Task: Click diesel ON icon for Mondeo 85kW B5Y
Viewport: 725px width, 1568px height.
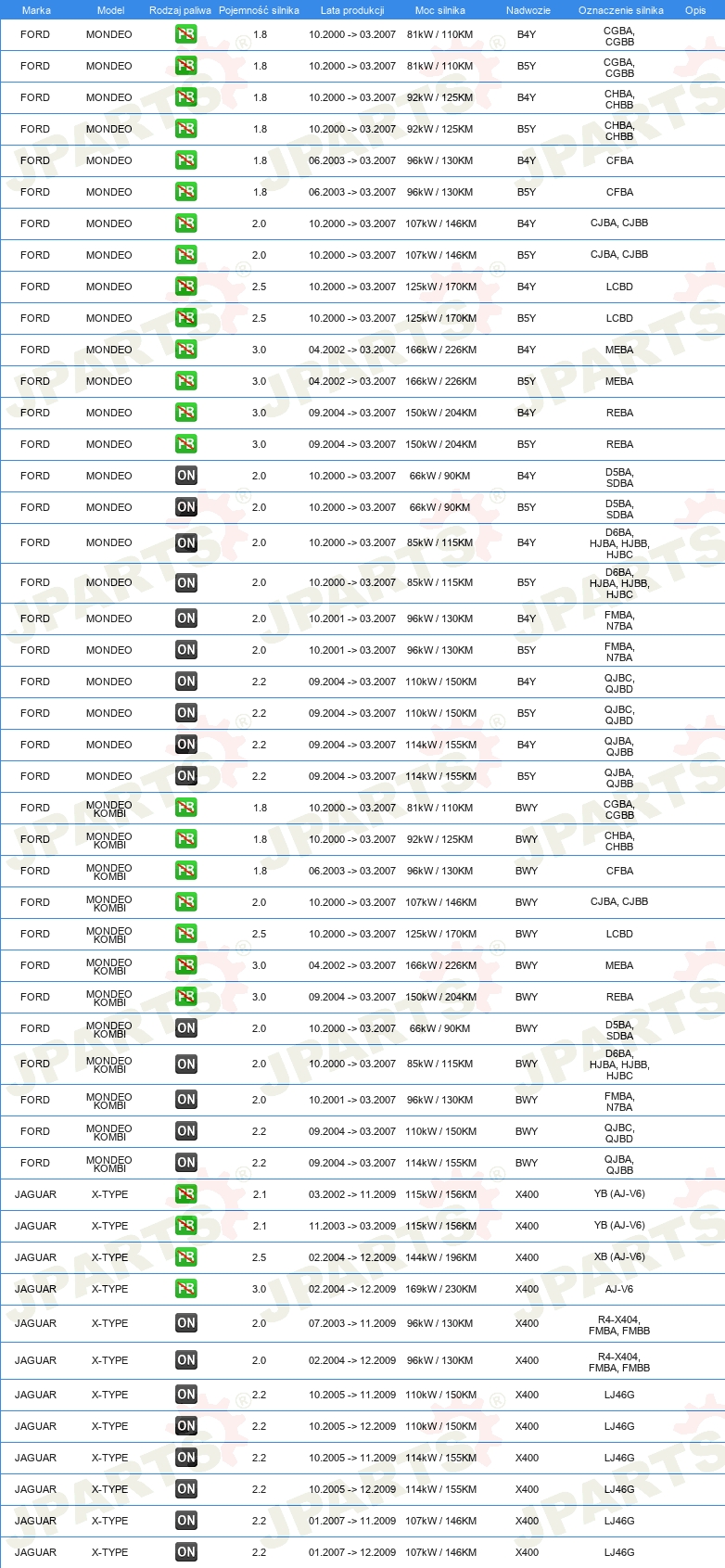Action: pyautogui.click(x=186, y=583)
